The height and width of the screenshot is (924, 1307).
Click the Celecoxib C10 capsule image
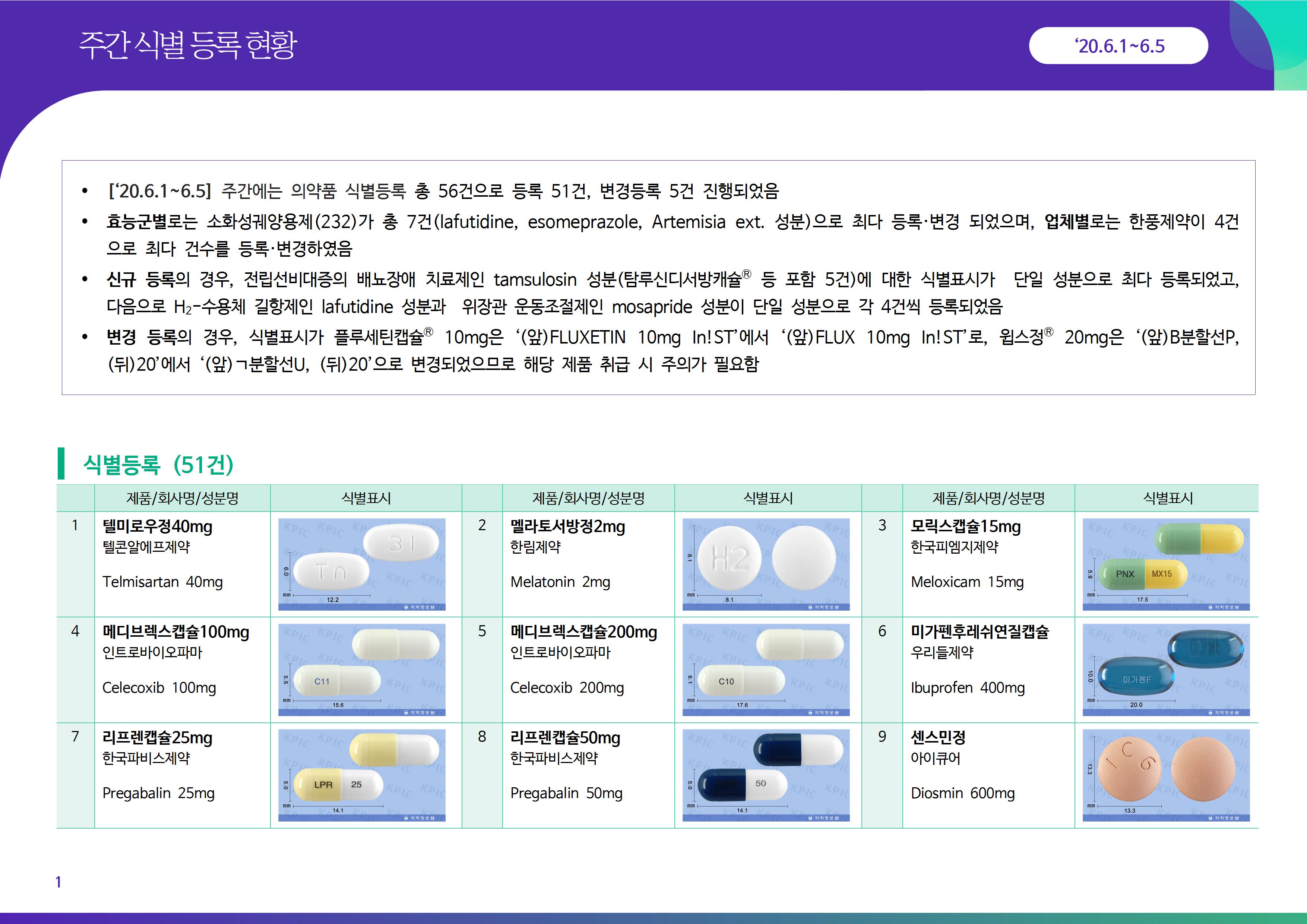[766, 670]
